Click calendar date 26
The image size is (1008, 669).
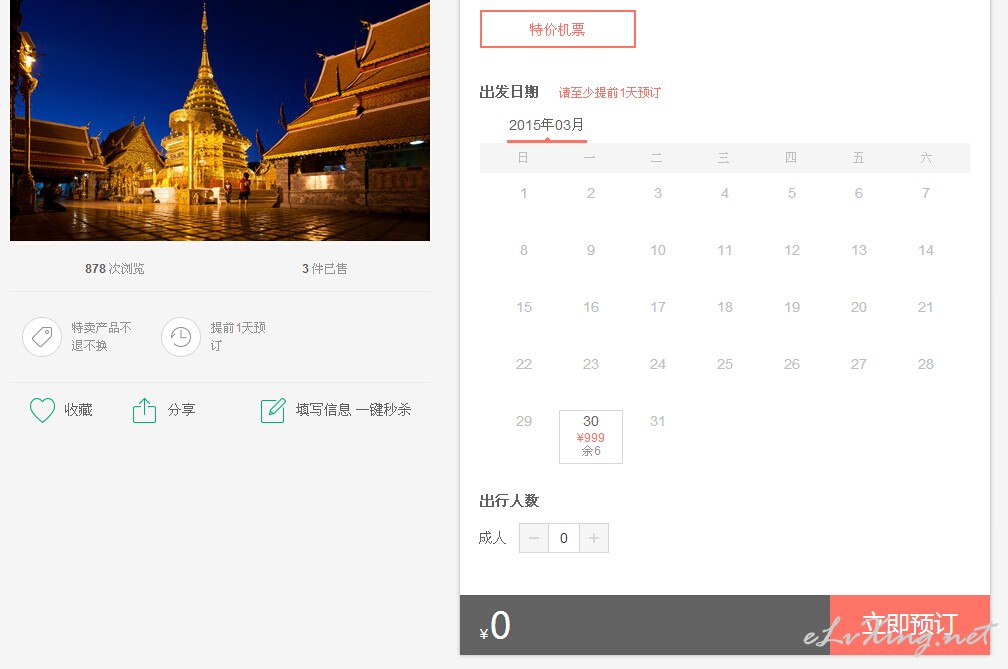point(792,364)
